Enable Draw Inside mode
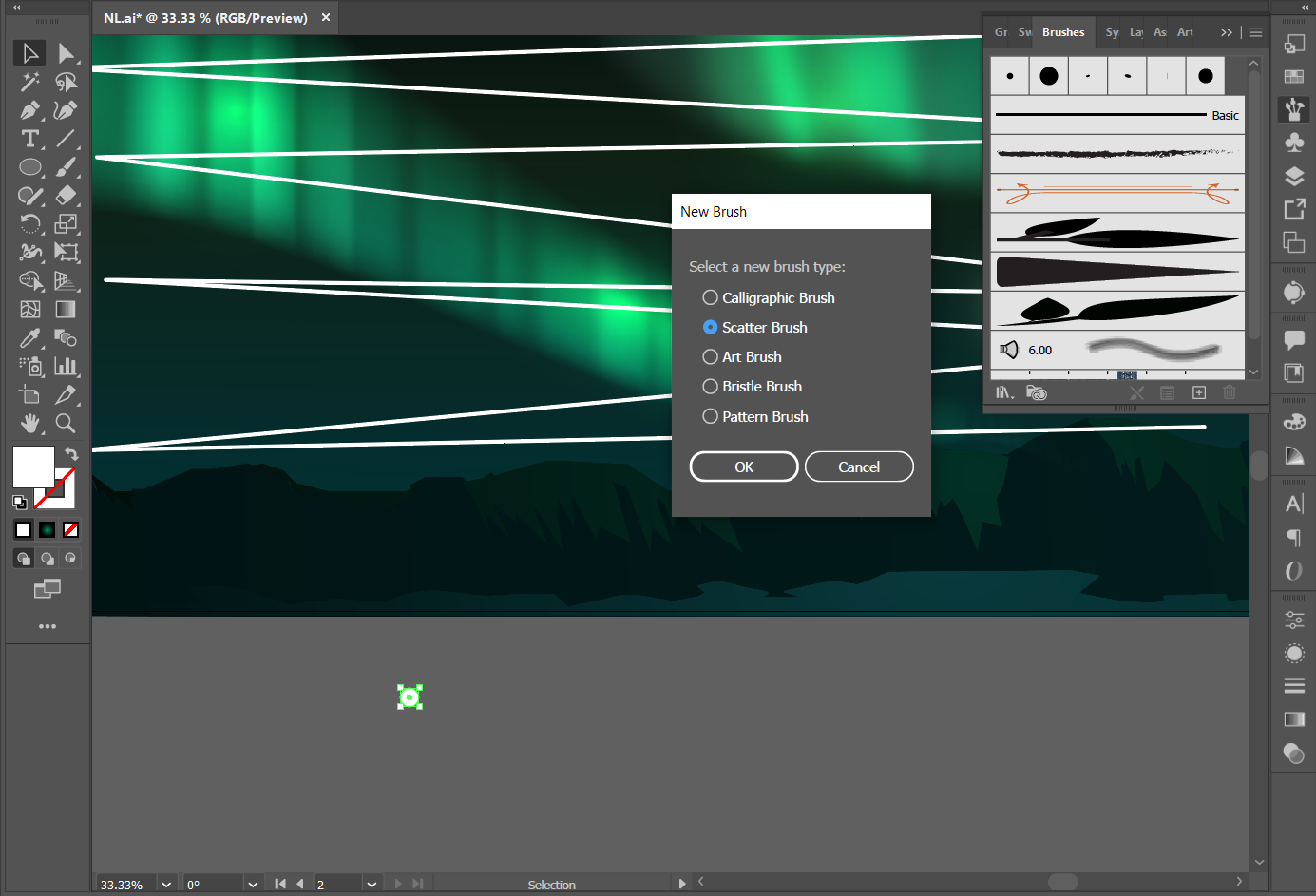This screenshot has width=1316, height=896. [x=70, y=559]
